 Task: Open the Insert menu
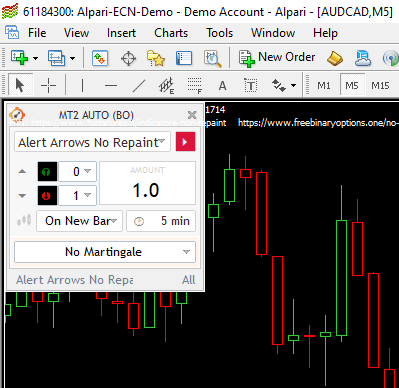point(121,33)
